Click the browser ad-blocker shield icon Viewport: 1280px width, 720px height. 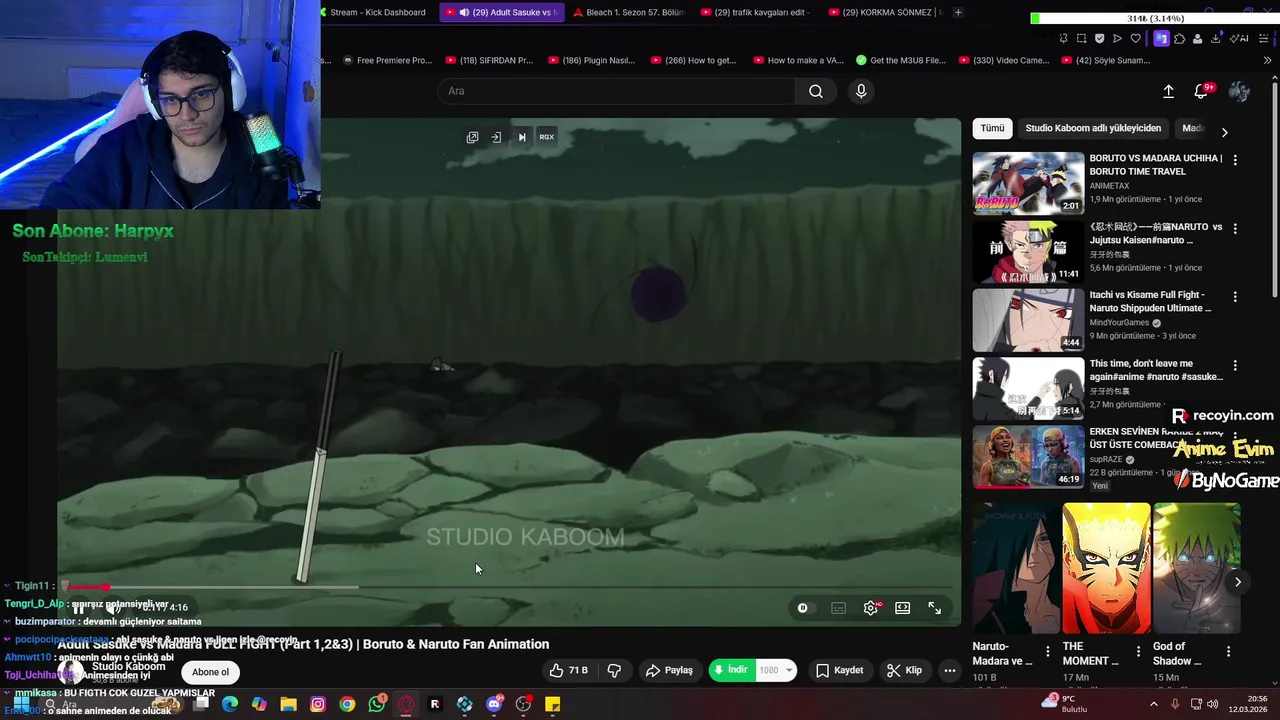click(x=1099, y=38)
